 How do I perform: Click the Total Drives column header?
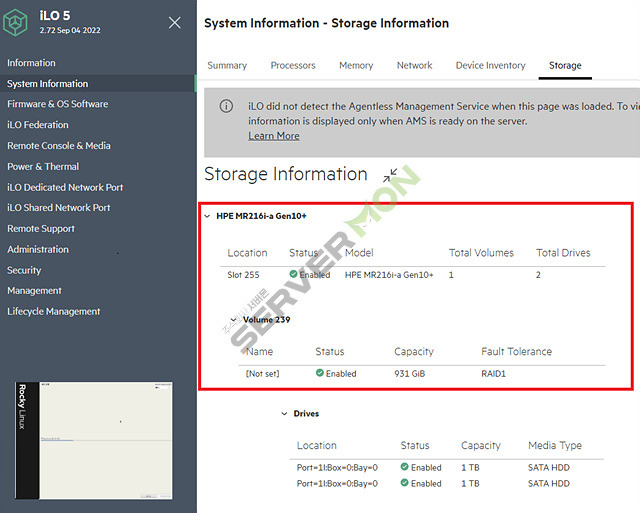(x=563, y=253)
